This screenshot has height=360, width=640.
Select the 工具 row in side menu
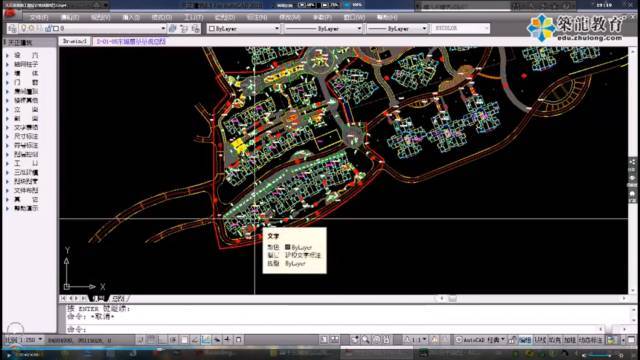26,163
